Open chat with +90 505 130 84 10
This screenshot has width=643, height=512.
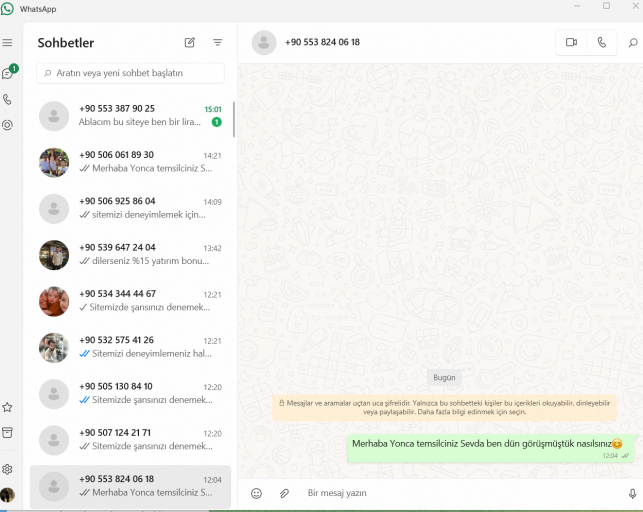click(x=130, y=394)
